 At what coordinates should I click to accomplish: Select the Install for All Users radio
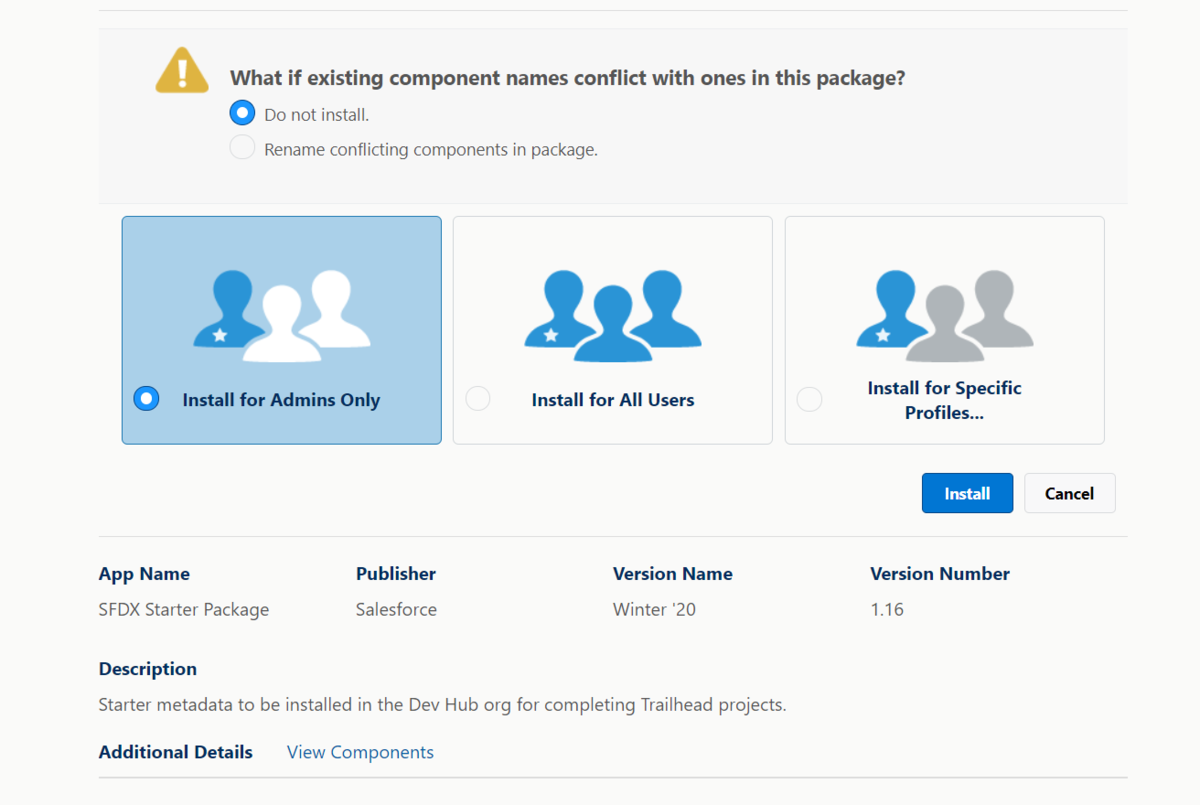pos(478,399)
